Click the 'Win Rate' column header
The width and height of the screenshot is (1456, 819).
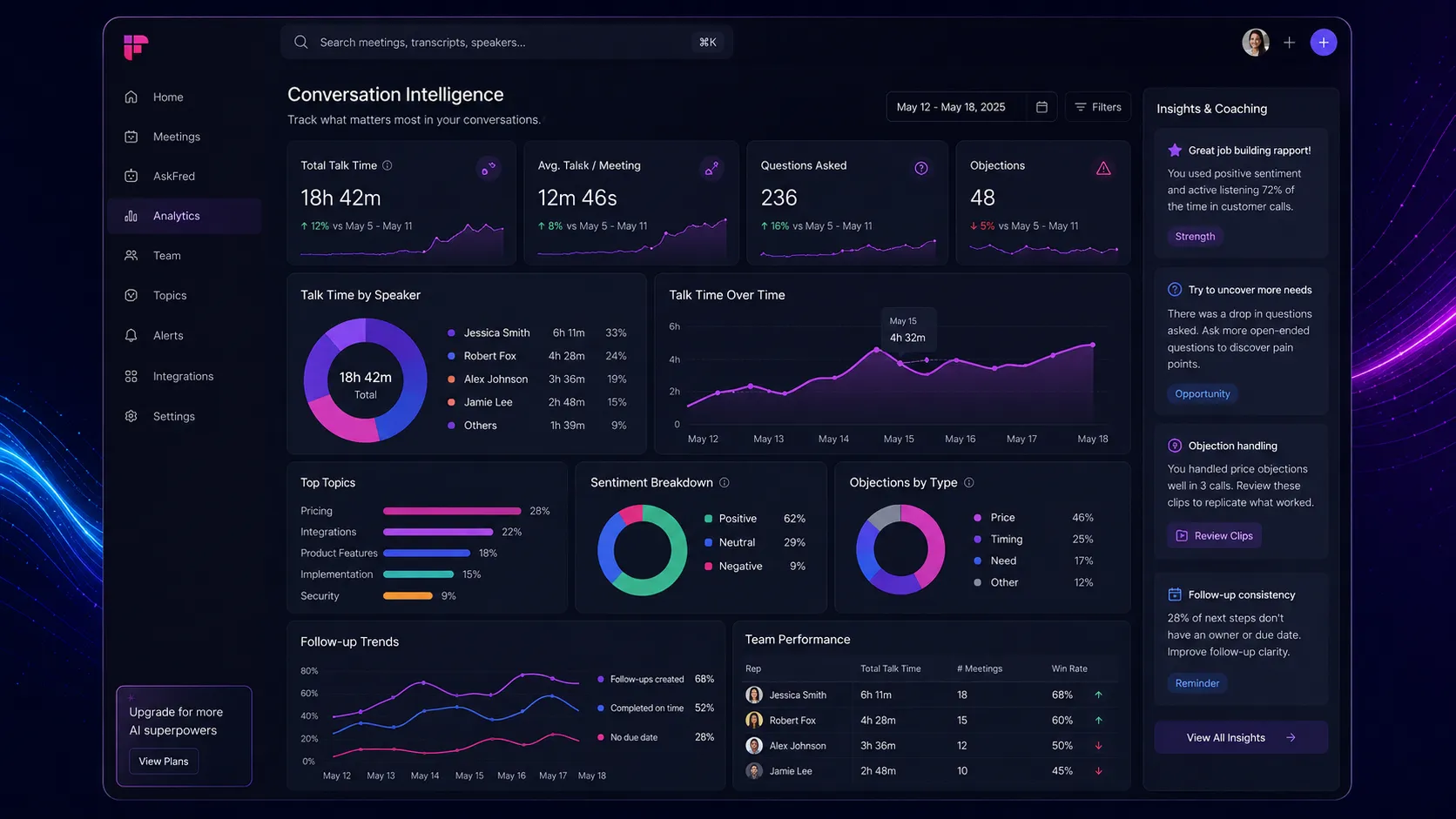1069,668
